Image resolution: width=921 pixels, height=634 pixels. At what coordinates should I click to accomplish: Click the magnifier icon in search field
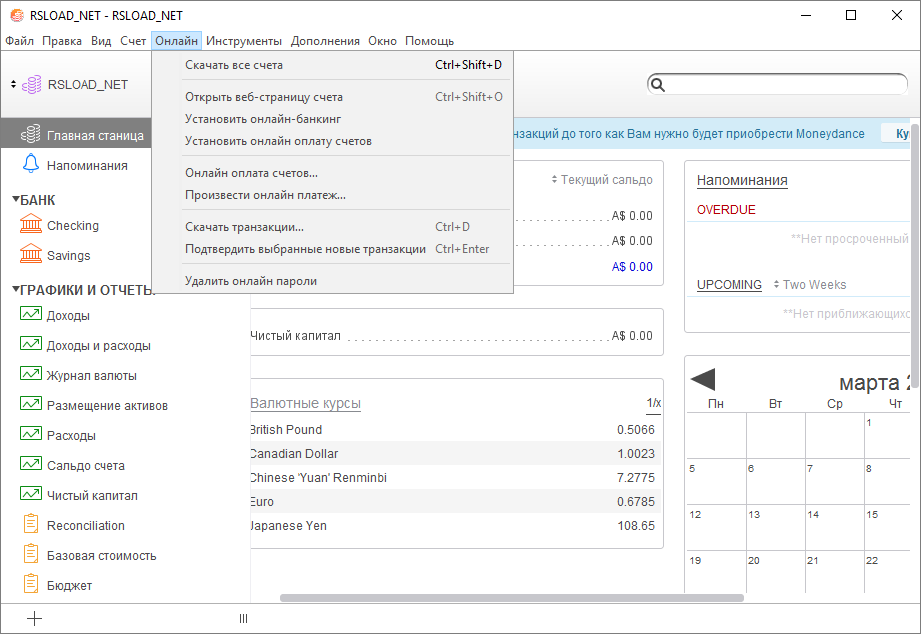pyautogui.click(x=658, y=85)
